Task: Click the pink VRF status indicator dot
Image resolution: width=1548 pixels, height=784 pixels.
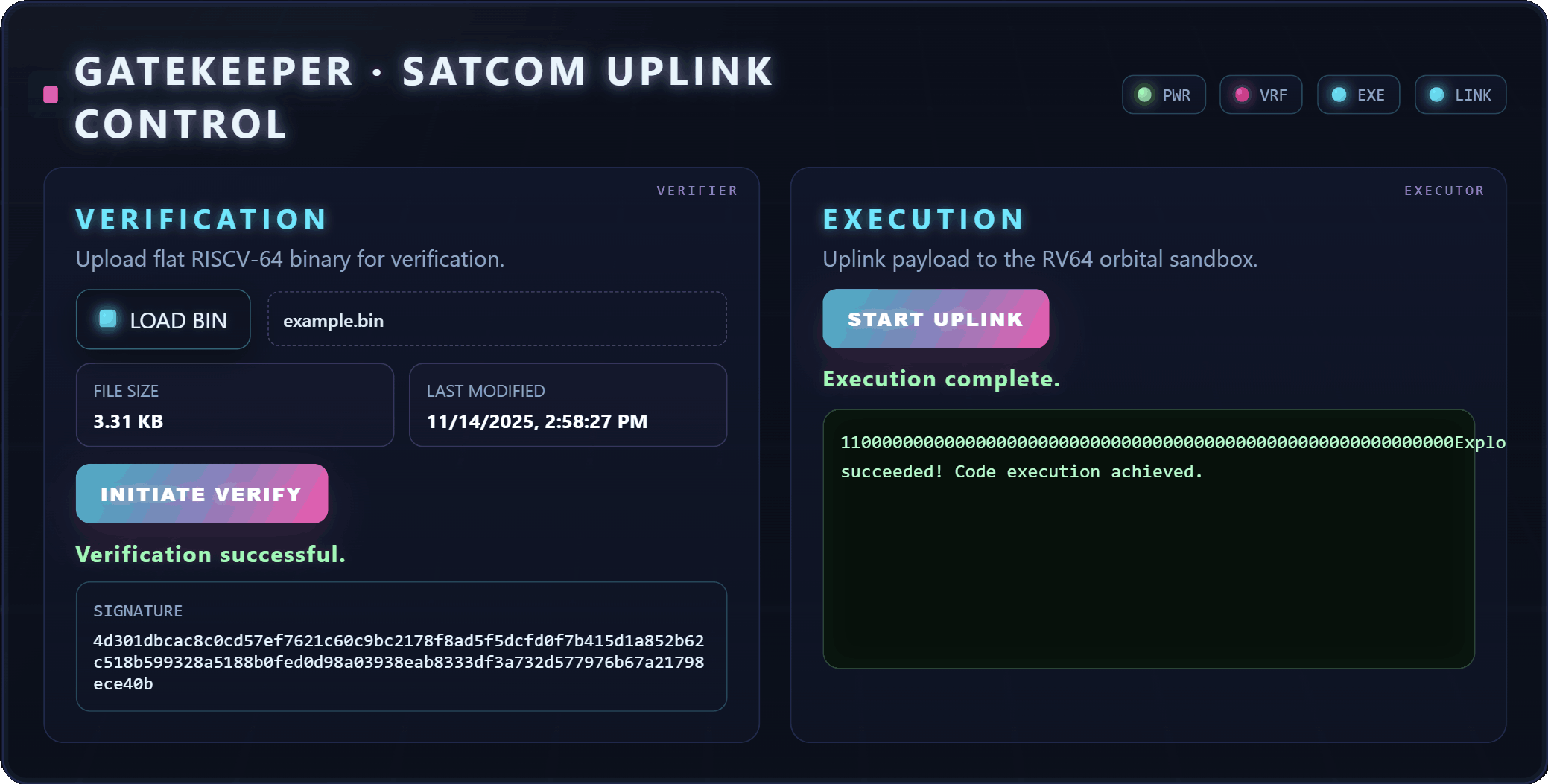Action: coord(1242,95)
